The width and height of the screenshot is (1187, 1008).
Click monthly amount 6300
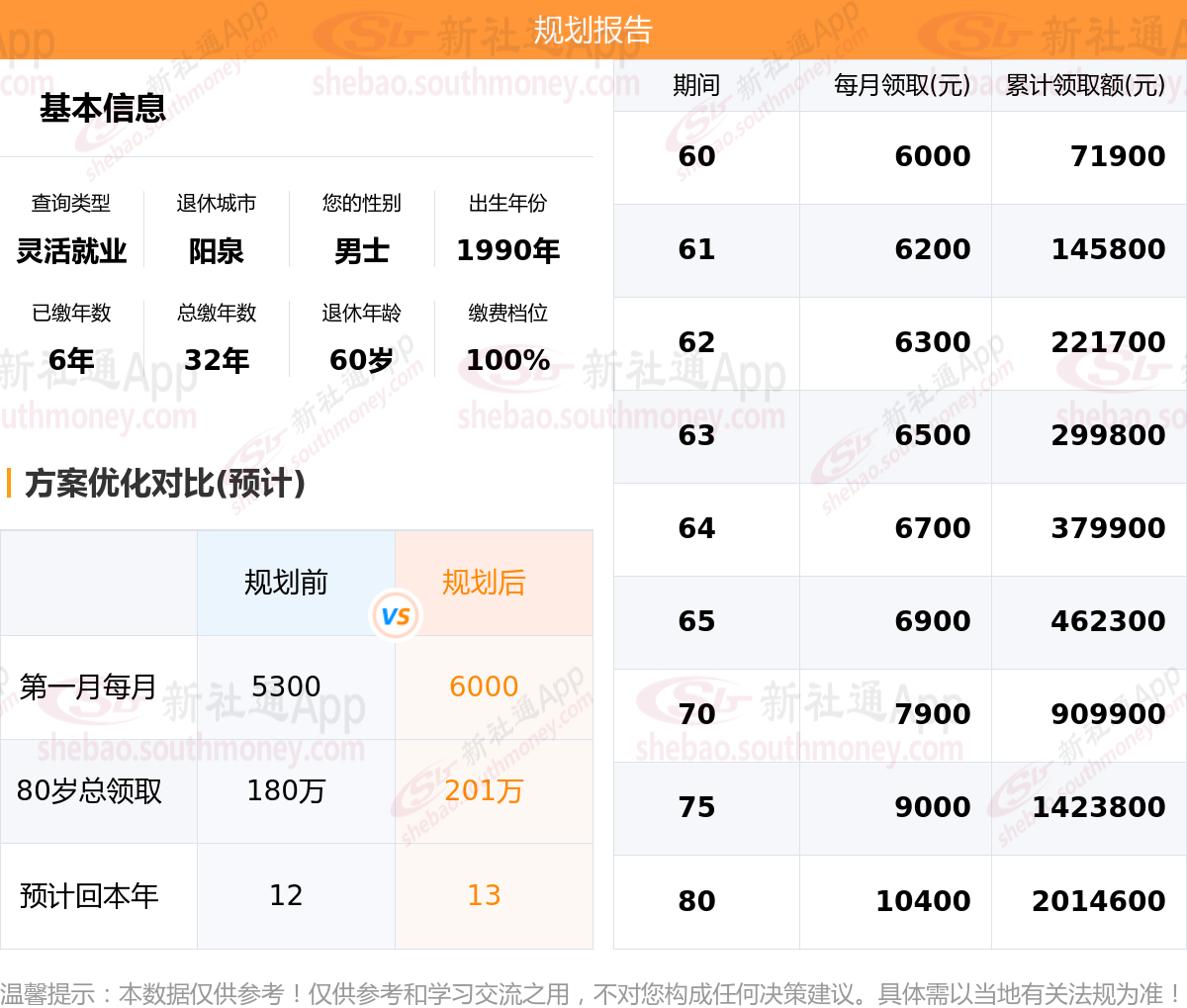click(933, 342)
